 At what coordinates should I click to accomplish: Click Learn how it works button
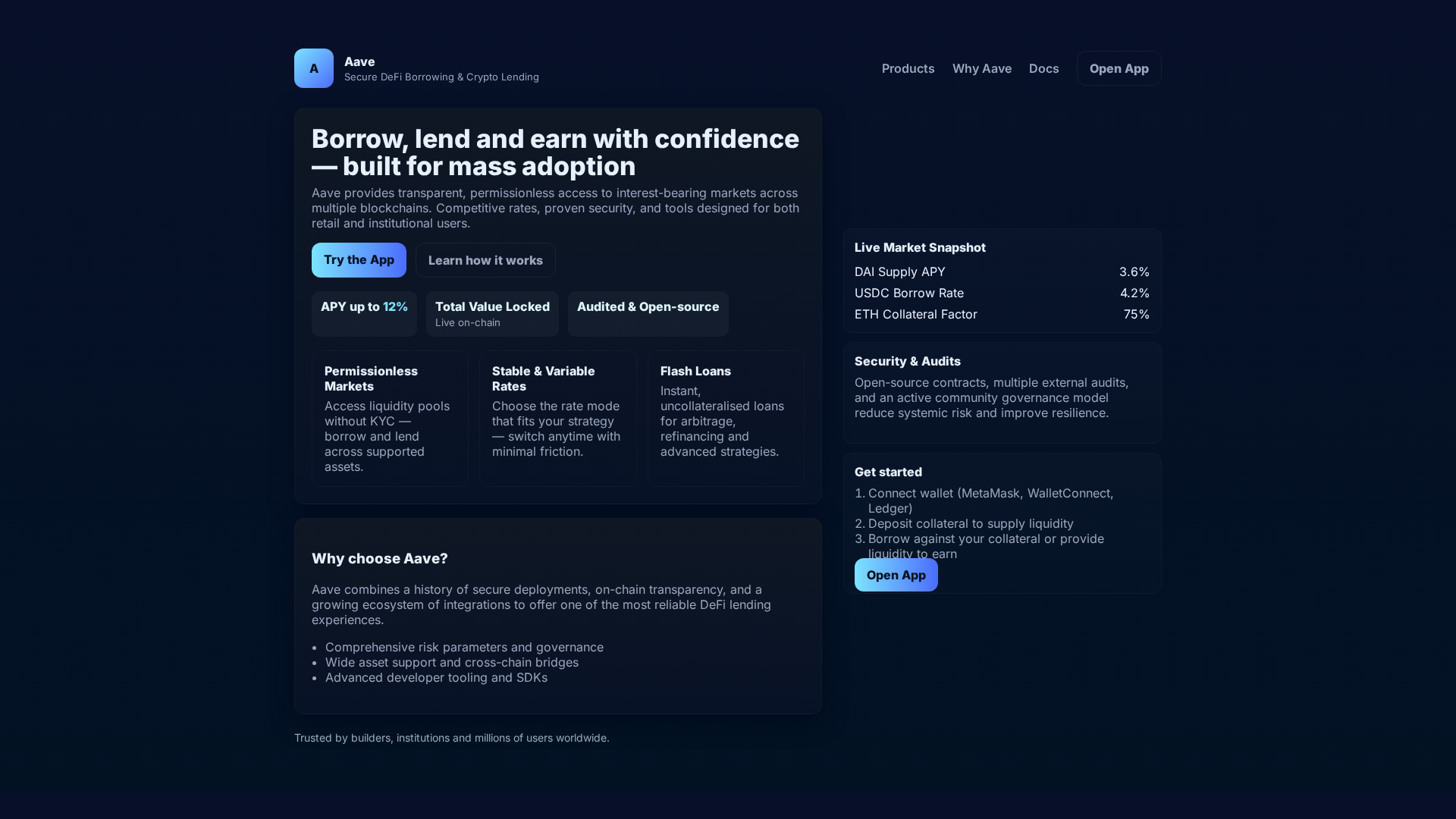coord(485,260)
